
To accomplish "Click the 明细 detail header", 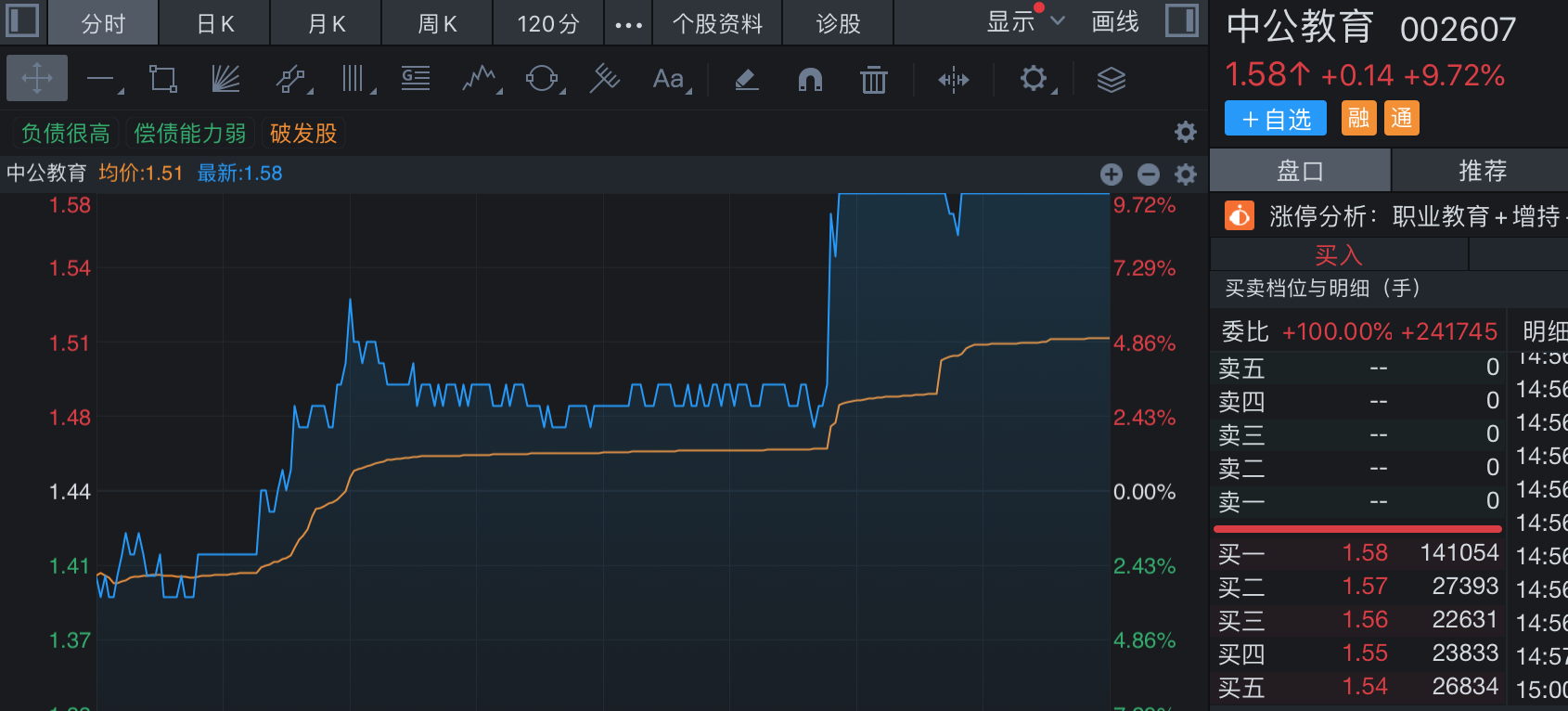I will [1545, 331].
